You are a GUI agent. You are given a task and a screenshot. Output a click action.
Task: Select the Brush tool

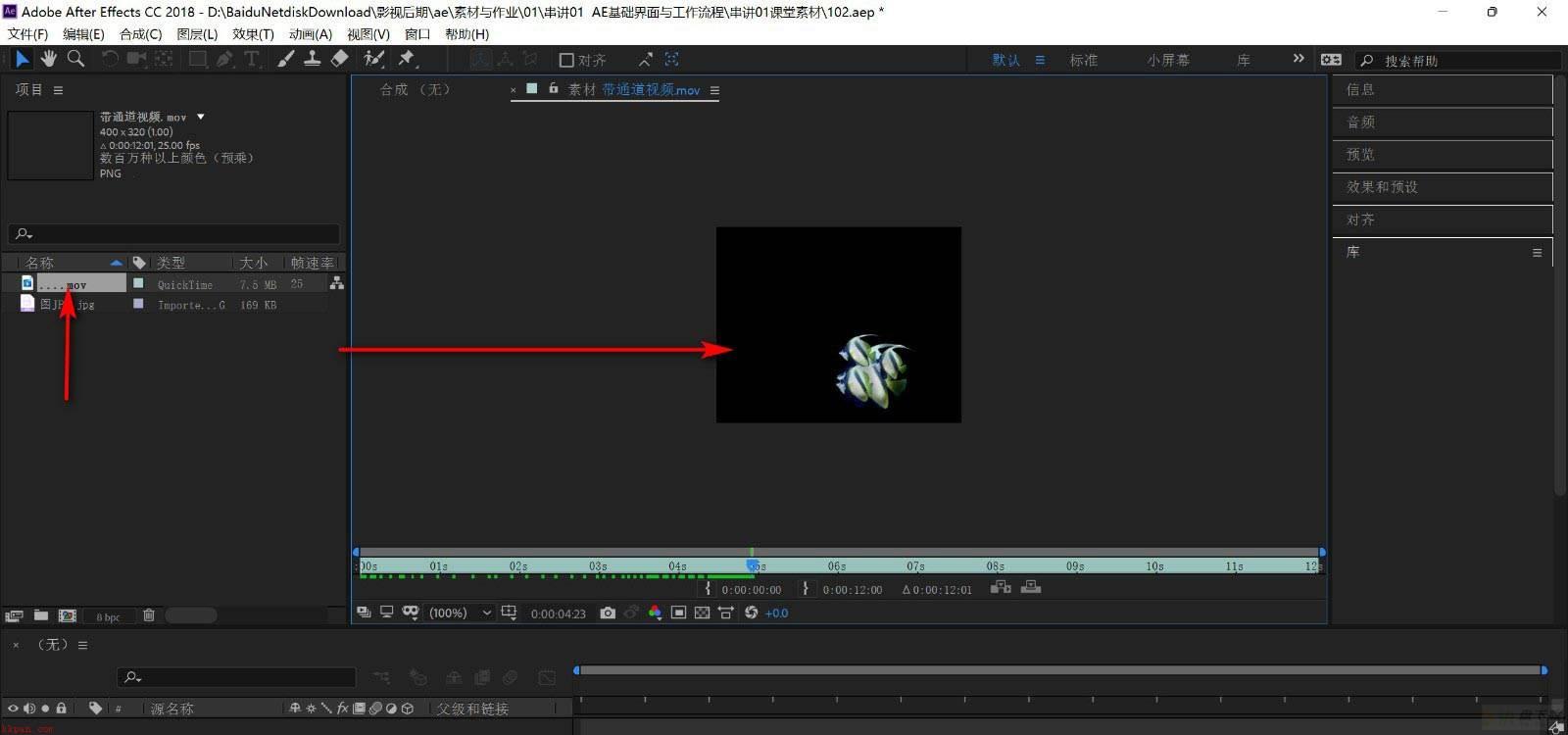tap(285, 59)
